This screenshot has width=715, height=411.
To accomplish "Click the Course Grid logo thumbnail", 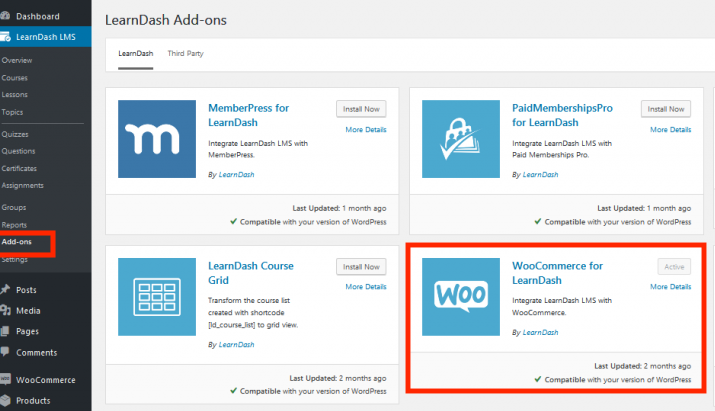I will 157,297.
